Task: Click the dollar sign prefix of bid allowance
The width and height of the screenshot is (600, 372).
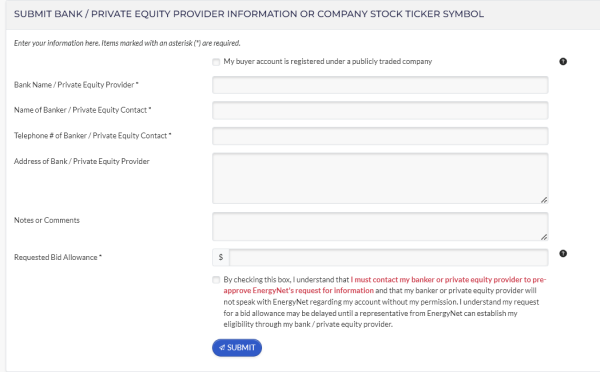Action: [221, 257]
